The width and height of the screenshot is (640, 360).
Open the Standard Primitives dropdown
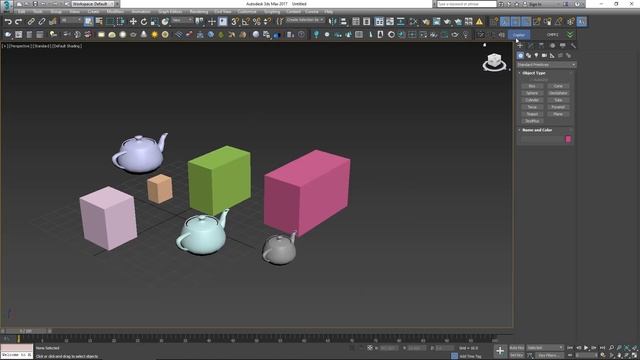[546, 65]
